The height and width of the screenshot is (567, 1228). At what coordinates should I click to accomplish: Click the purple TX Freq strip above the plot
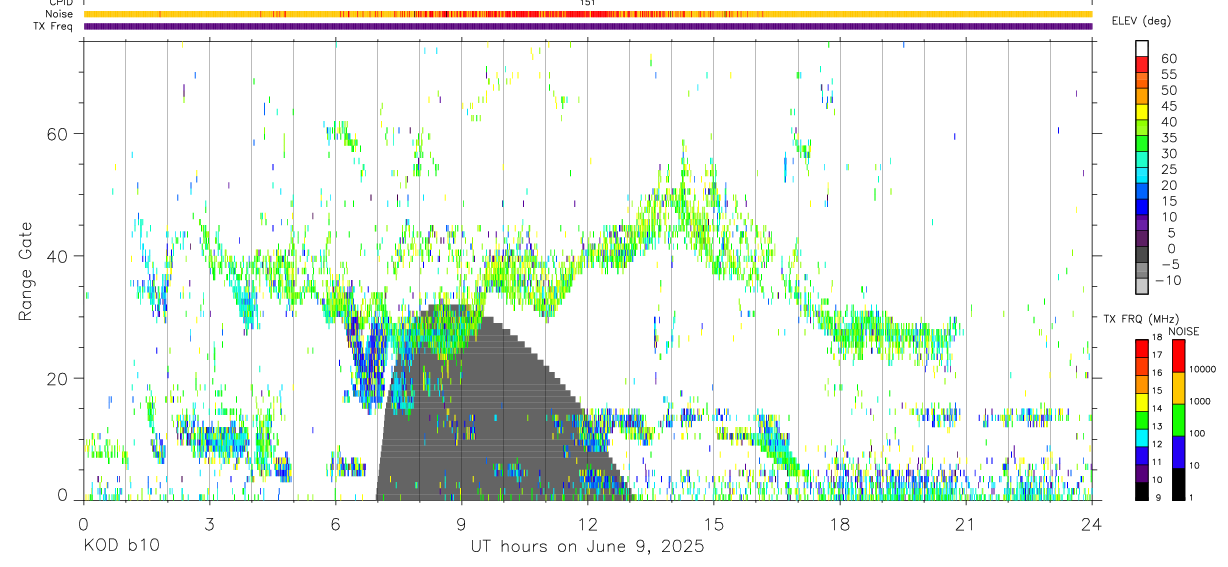point(588,26)
